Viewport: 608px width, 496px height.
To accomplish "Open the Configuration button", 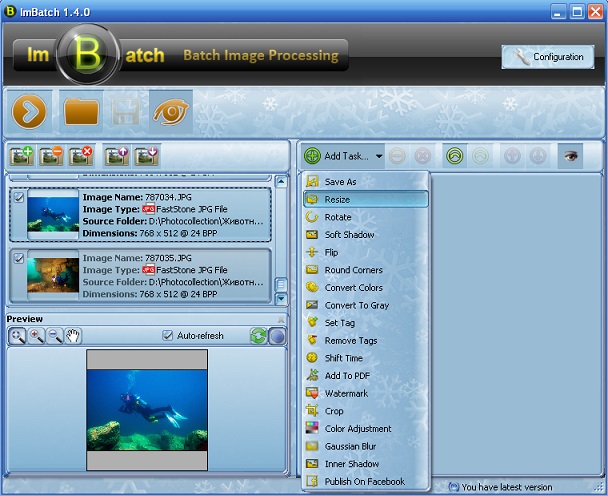I will click(x=547, y=57).
